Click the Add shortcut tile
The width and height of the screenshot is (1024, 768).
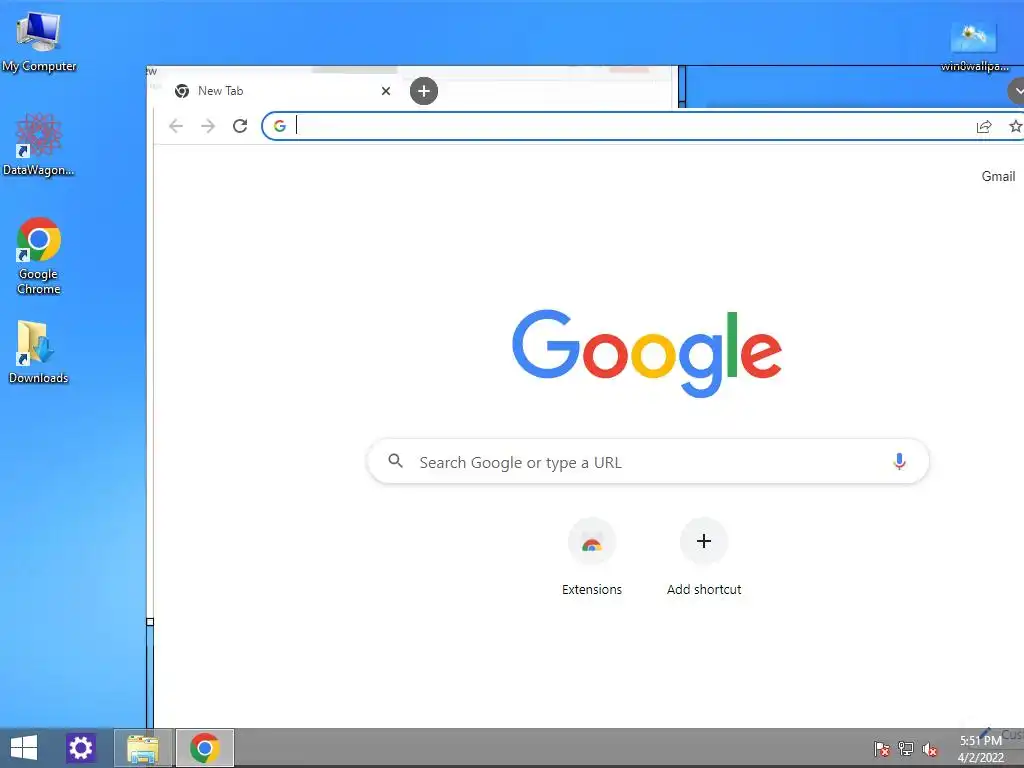(704, 557)
